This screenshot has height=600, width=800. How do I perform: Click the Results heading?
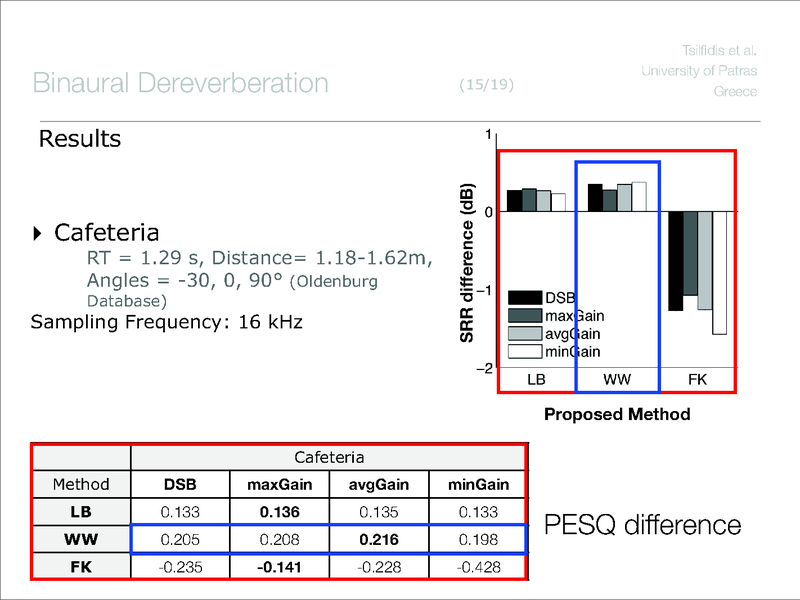click(79, 139)
